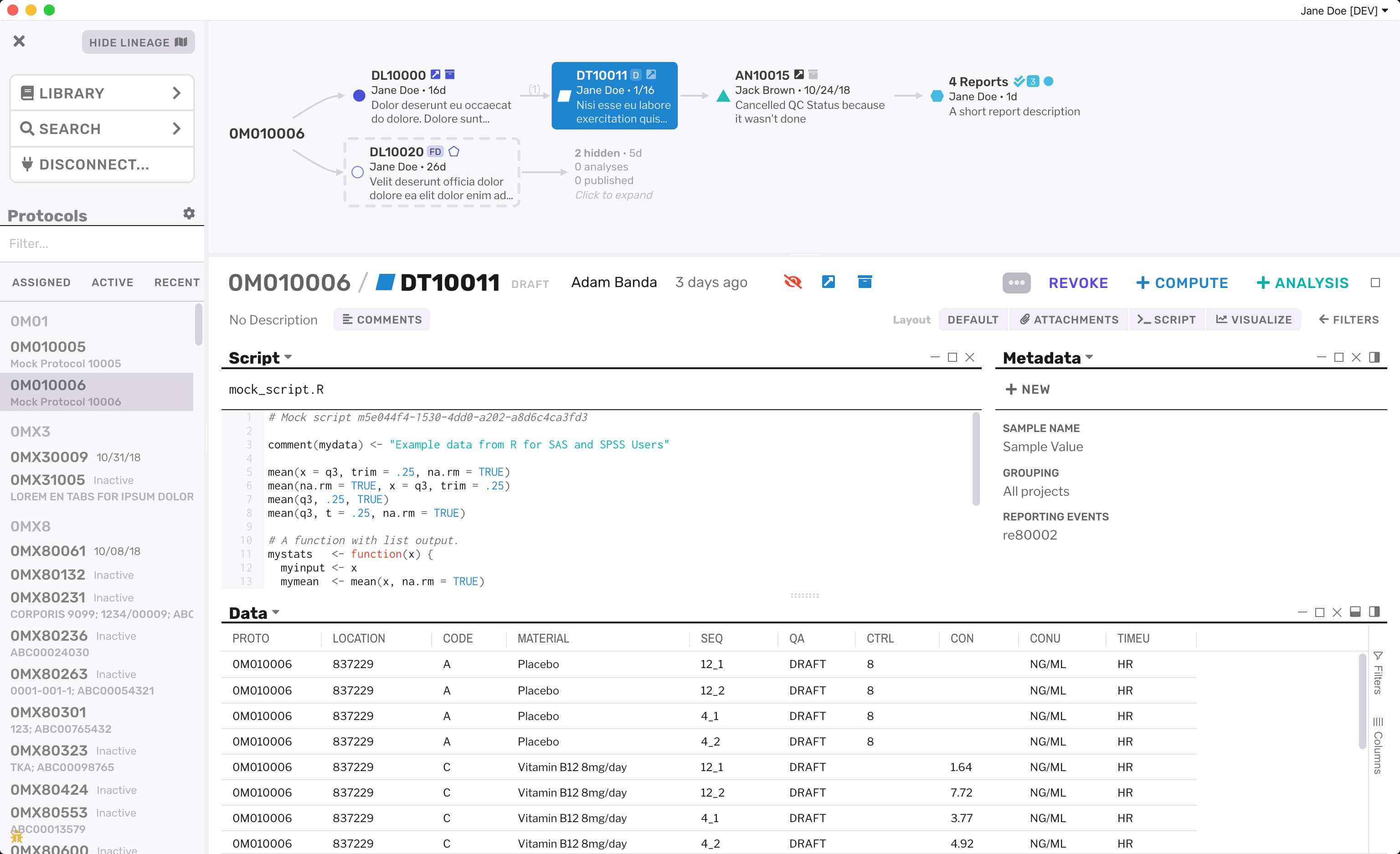Click the double-checkmark icon beside 4 Reports

[1019, 81]
